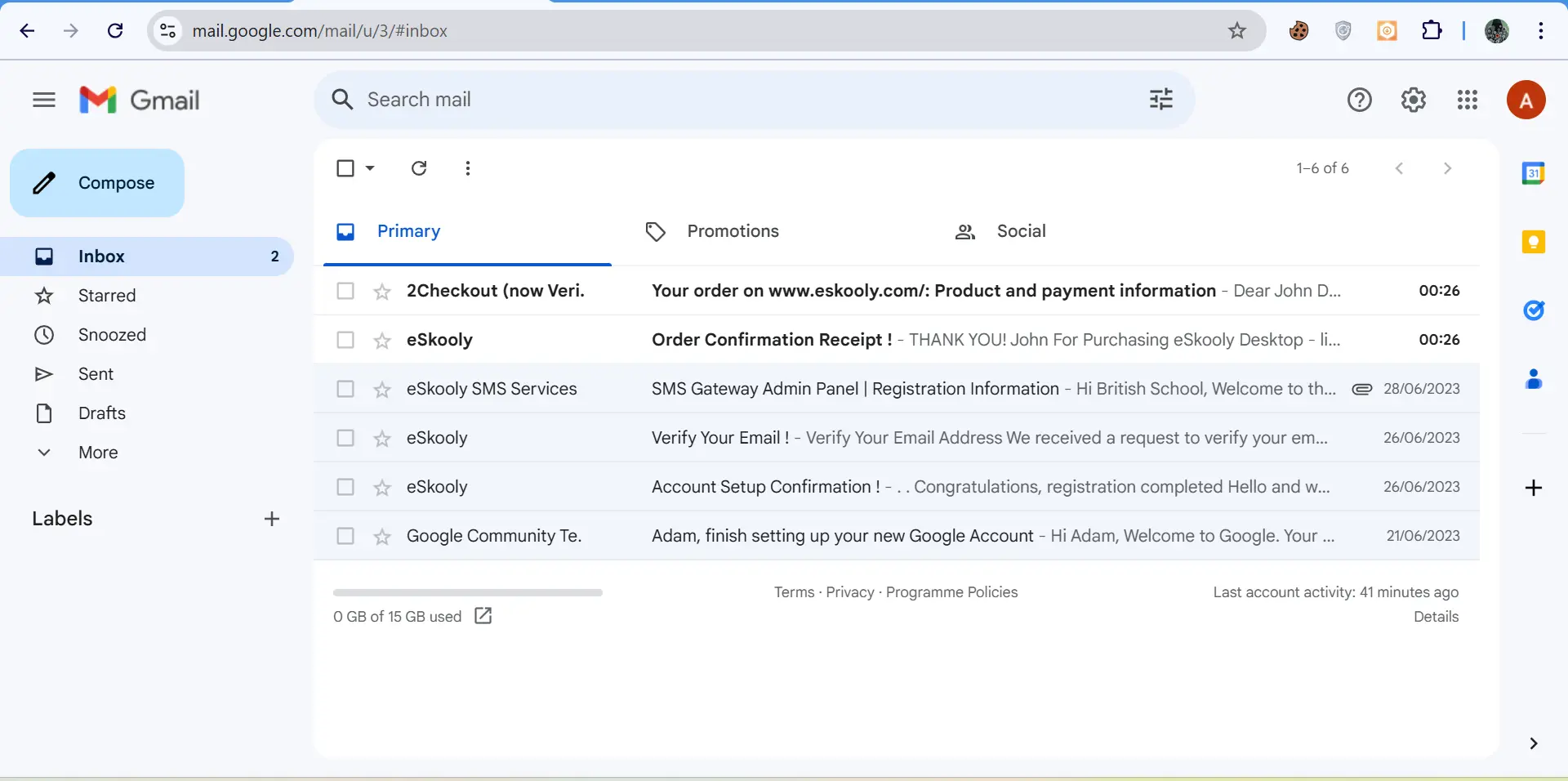Viewport: 1568px width, 781px height.
Task: Open Programme Policies link
Action: tap(951, 592)
